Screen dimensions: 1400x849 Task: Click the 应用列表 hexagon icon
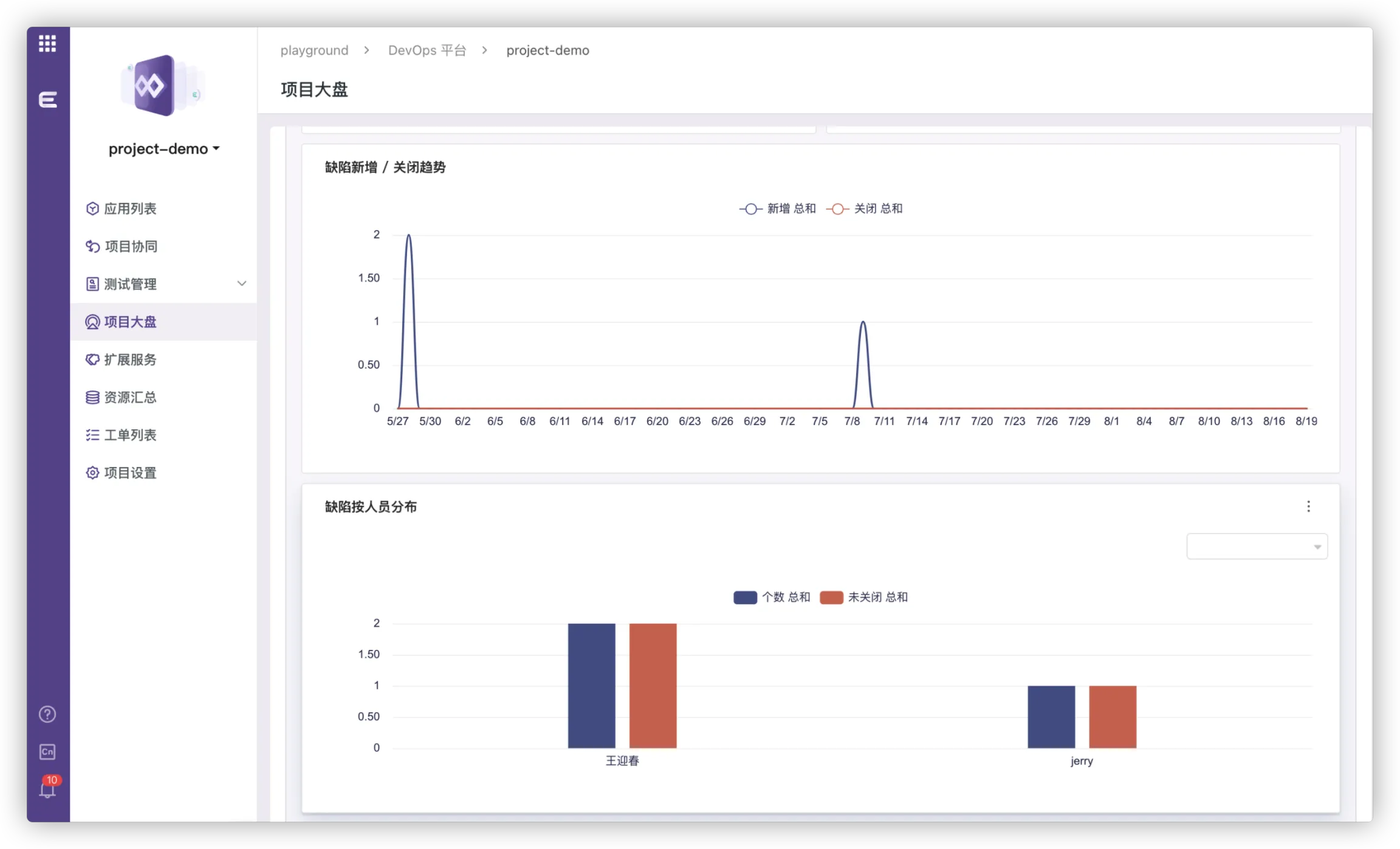[x=92, y=209]
